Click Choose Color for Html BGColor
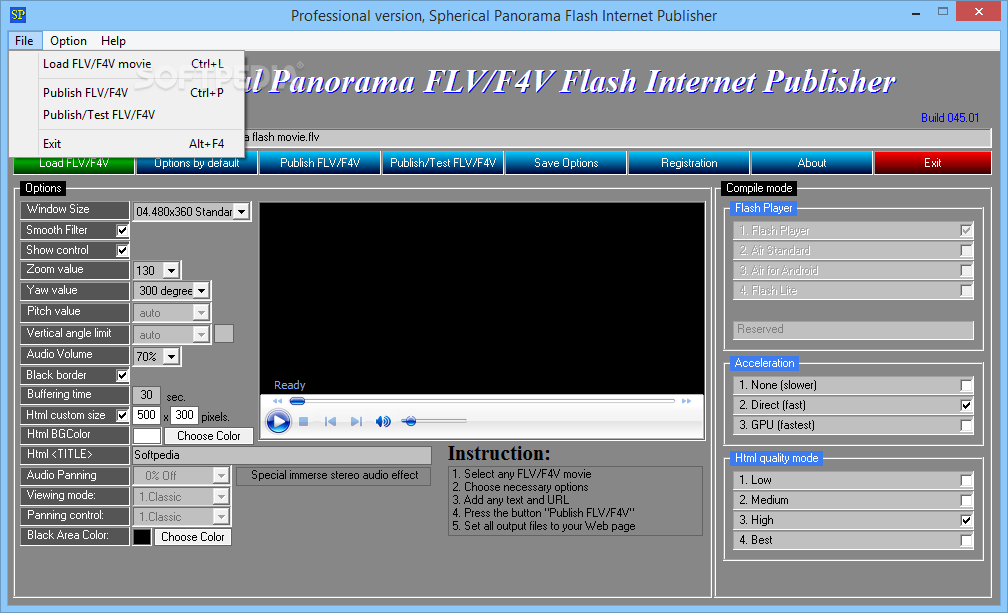 click(x=209, y=436)
